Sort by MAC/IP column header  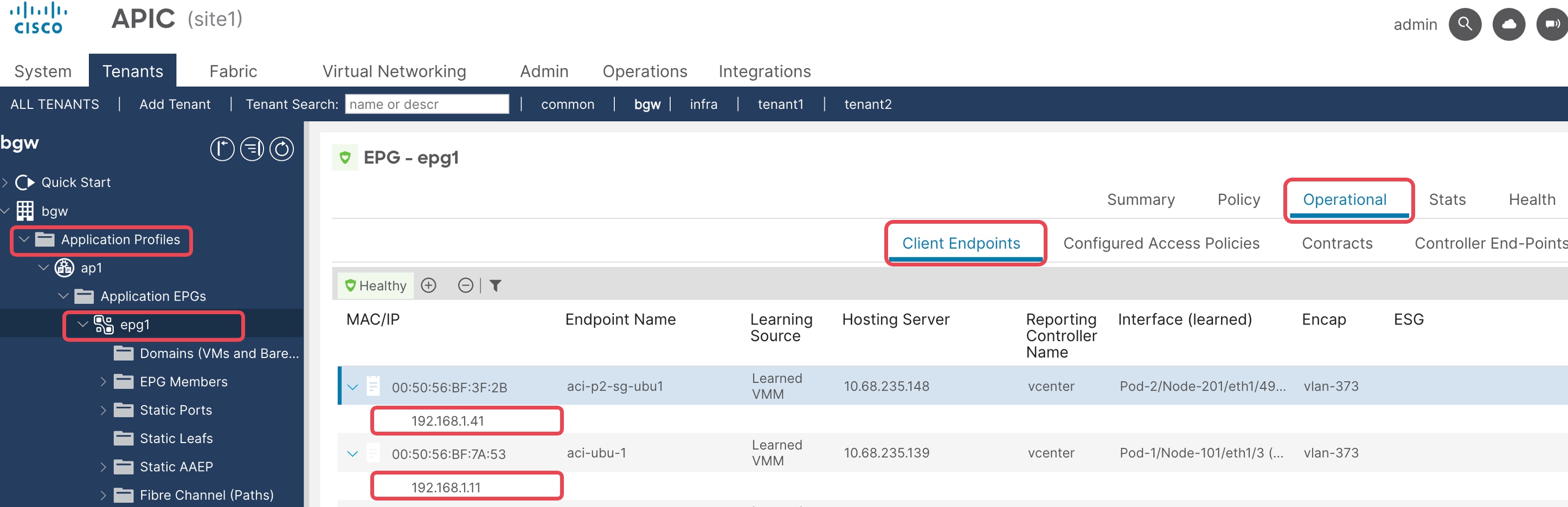pos(372,319)
